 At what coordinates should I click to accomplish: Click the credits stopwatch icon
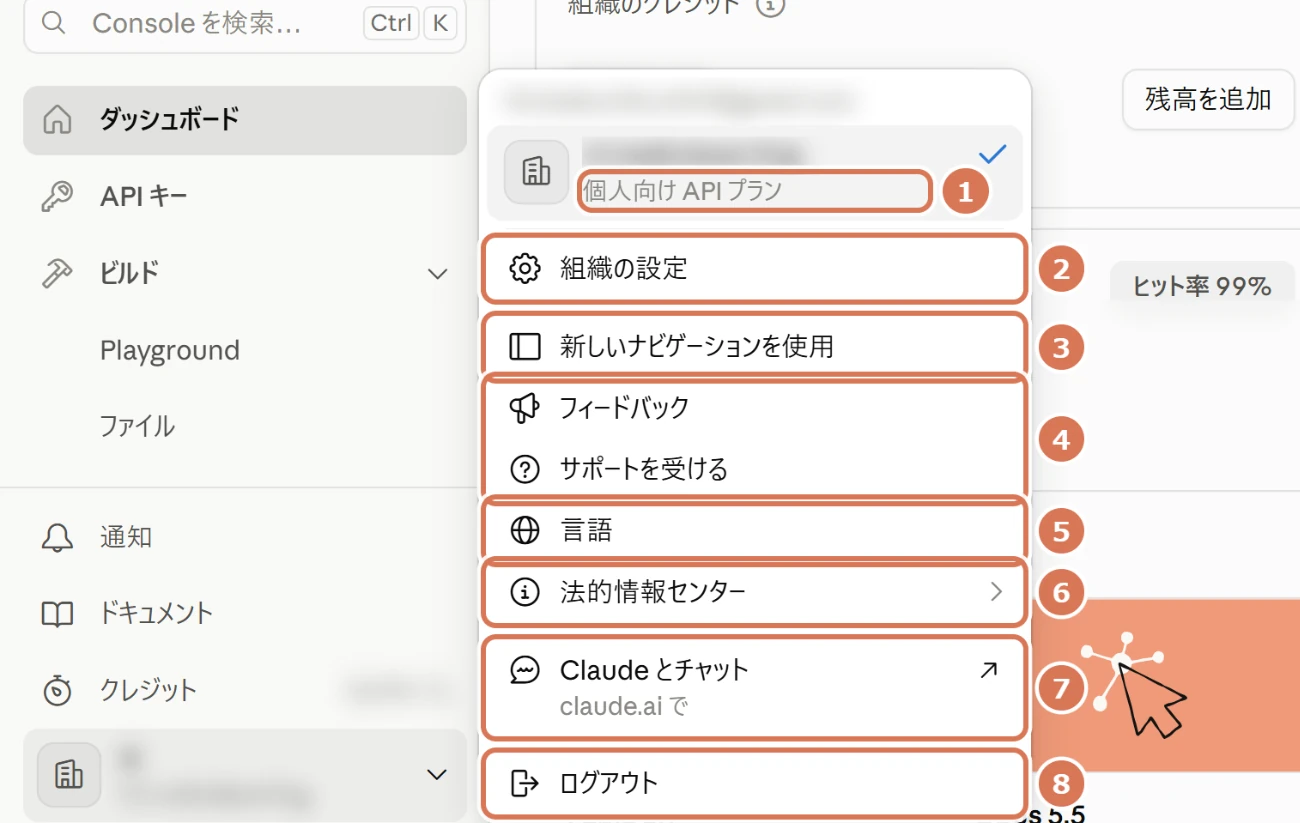57,690
